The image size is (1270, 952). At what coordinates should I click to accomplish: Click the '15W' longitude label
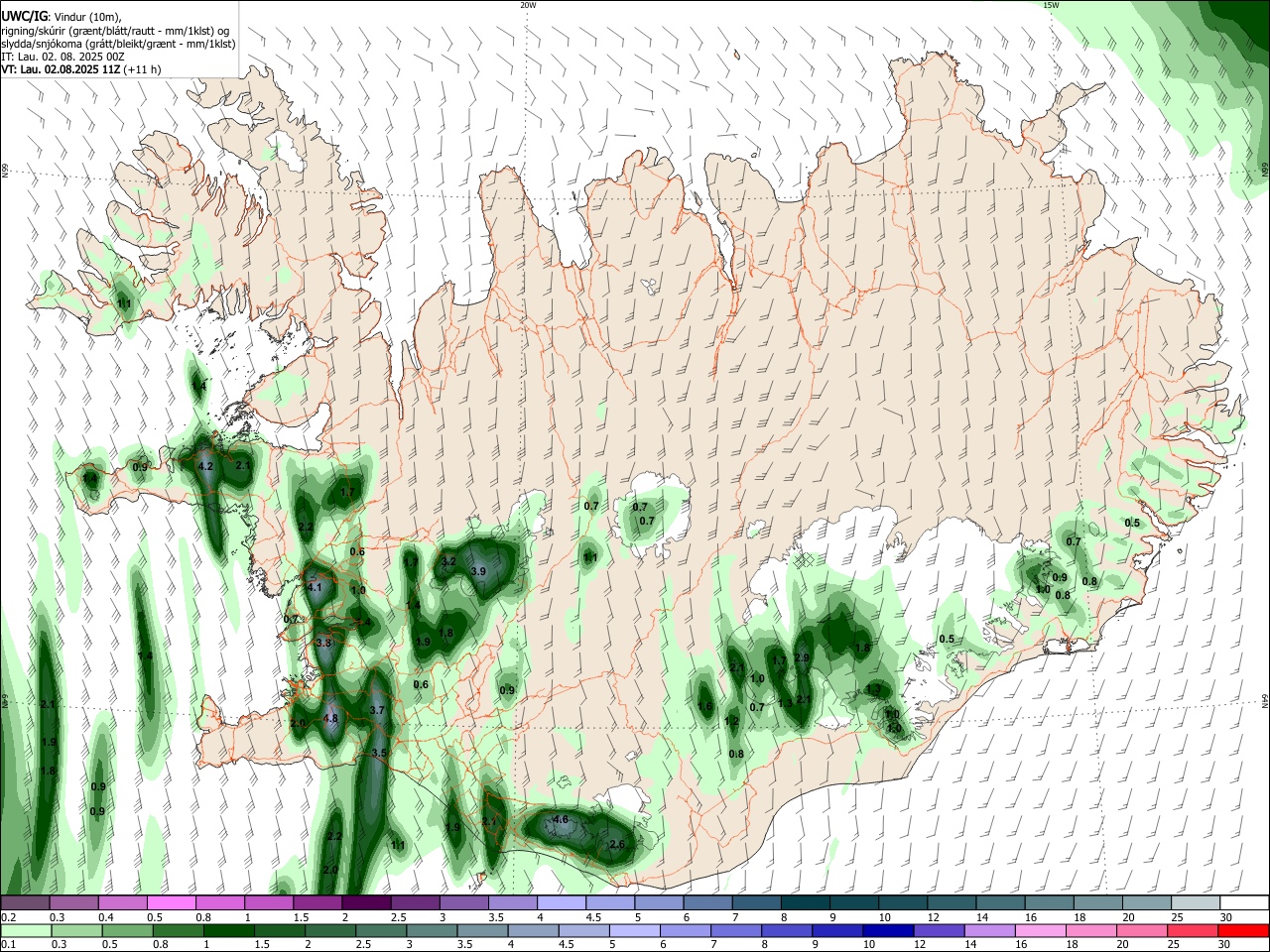[x=1051, y=5]
